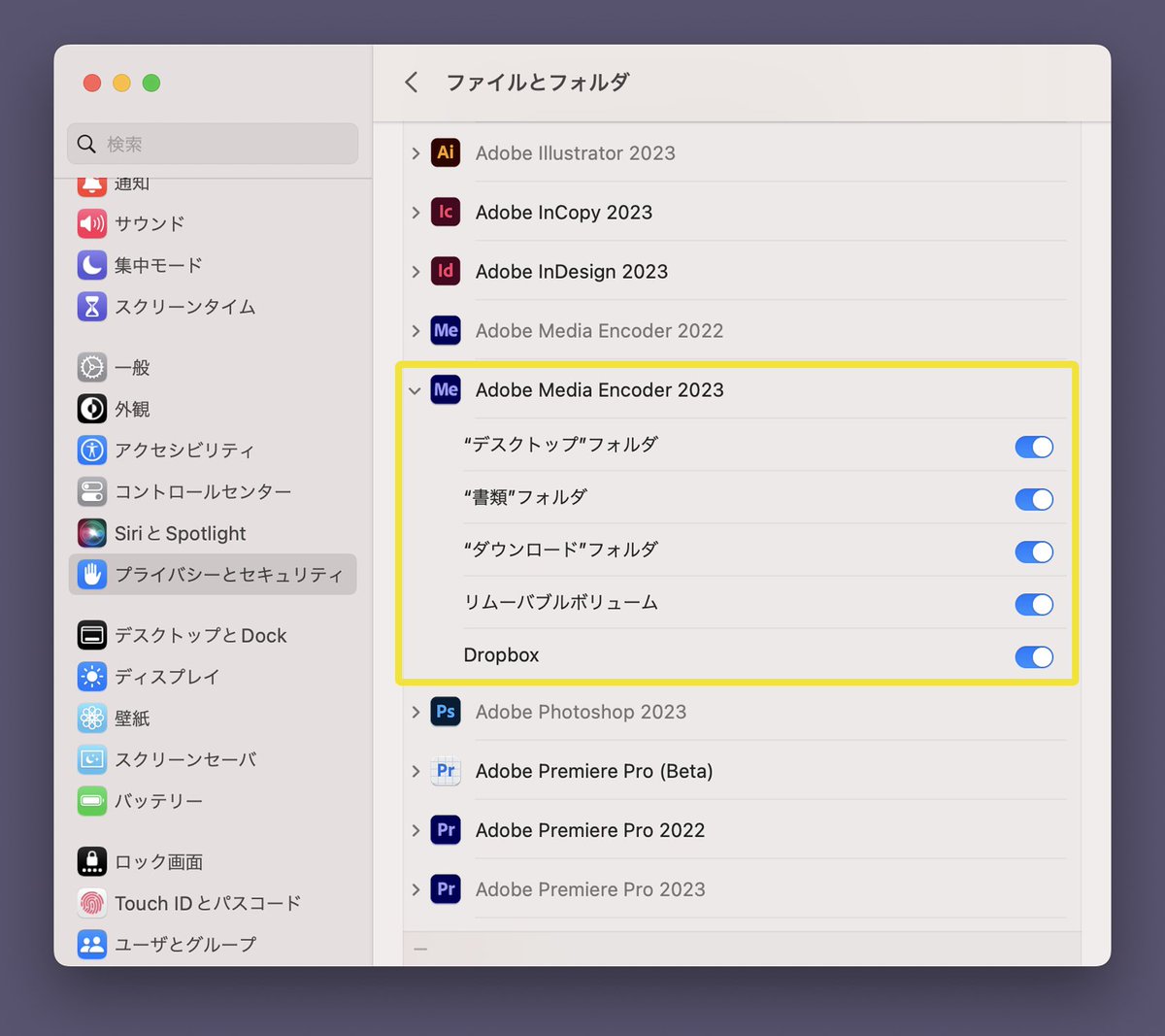
Task: Click the リムーバブルボリューム row label
Action: (x=561, y=603)
